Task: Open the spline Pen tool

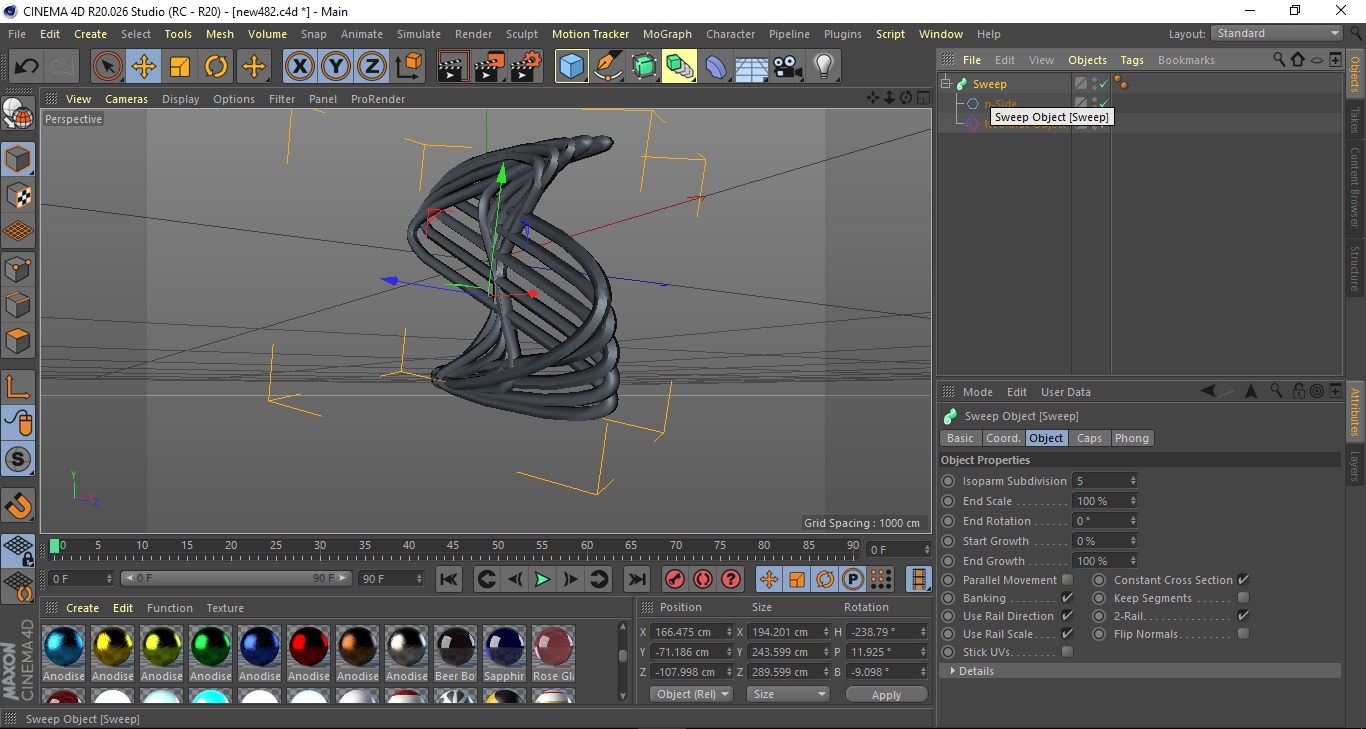Action: point(608,67)
